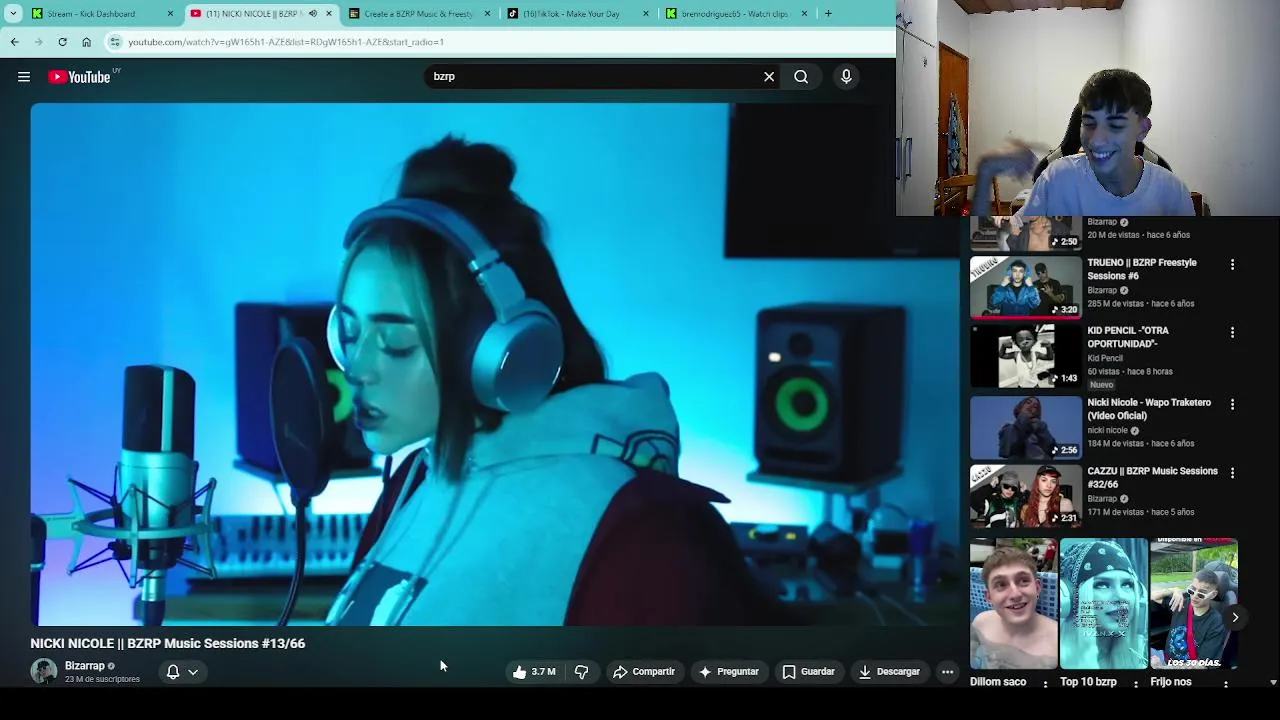Open the TRUENO || BZRP Freestyle Sessions title
Image resolution: width=1280 pixels, height=720 pixels.
(x=1142, y=269)
